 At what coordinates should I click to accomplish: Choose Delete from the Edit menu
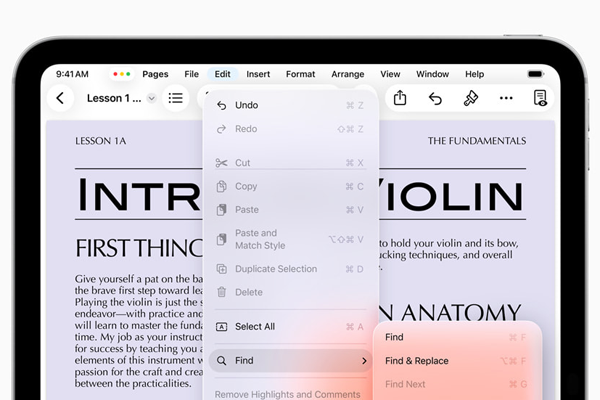(290, 292)
